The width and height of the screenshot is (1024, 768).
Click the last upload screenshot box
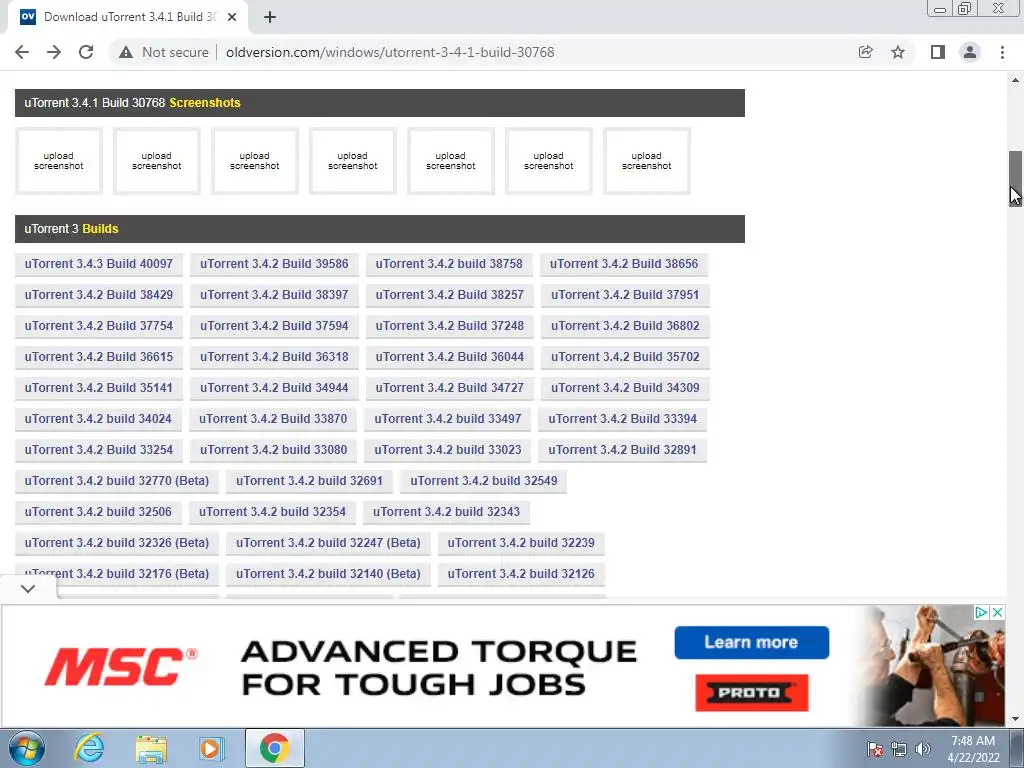[647, 161]
